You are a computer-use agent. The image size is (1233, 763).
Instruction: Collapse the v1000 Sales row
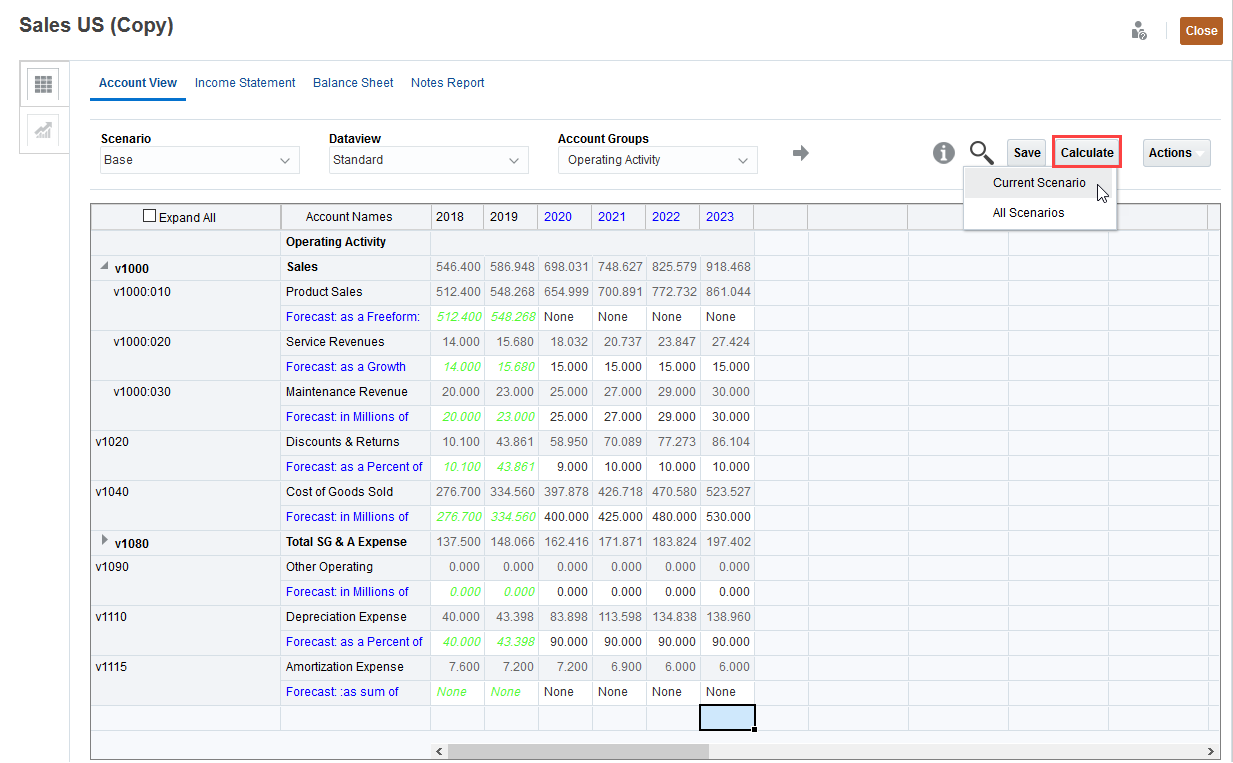(x=104, y=266)
